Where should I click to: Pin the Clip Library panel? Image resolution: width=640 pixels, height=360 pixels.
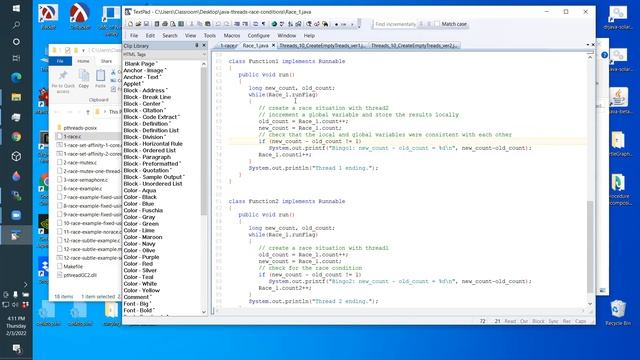pyautogui.click(x=196, y=45)
